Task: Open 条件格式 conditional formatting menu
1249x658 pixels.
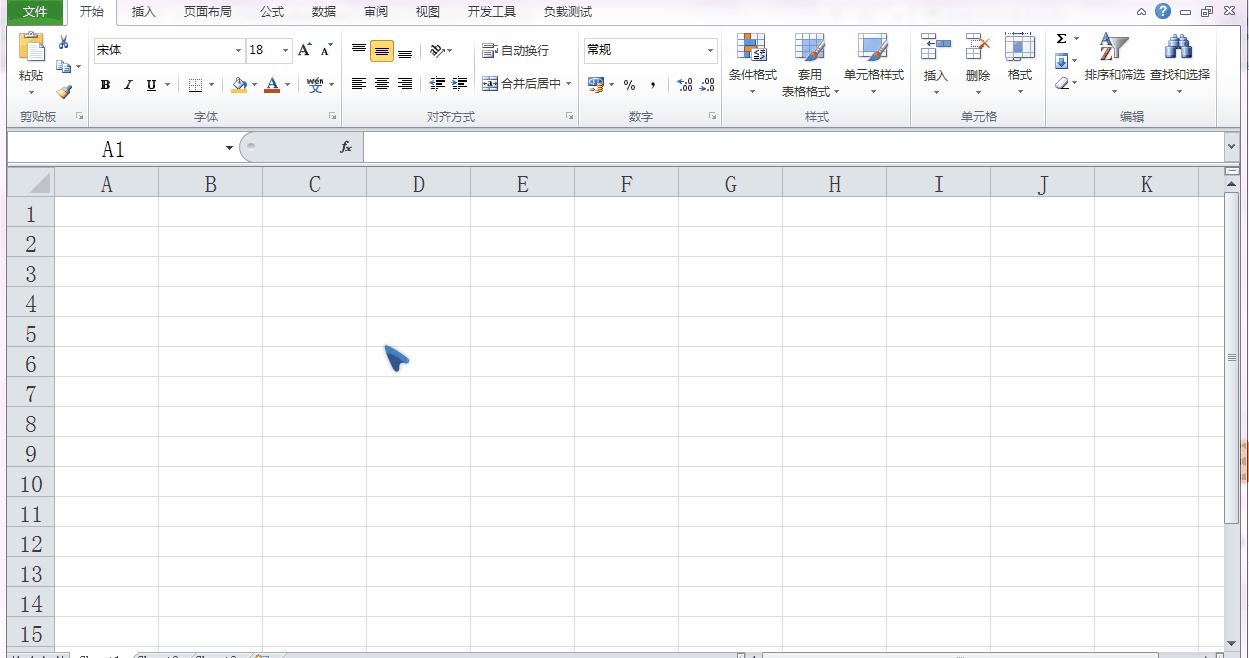Action: point(752,64)
